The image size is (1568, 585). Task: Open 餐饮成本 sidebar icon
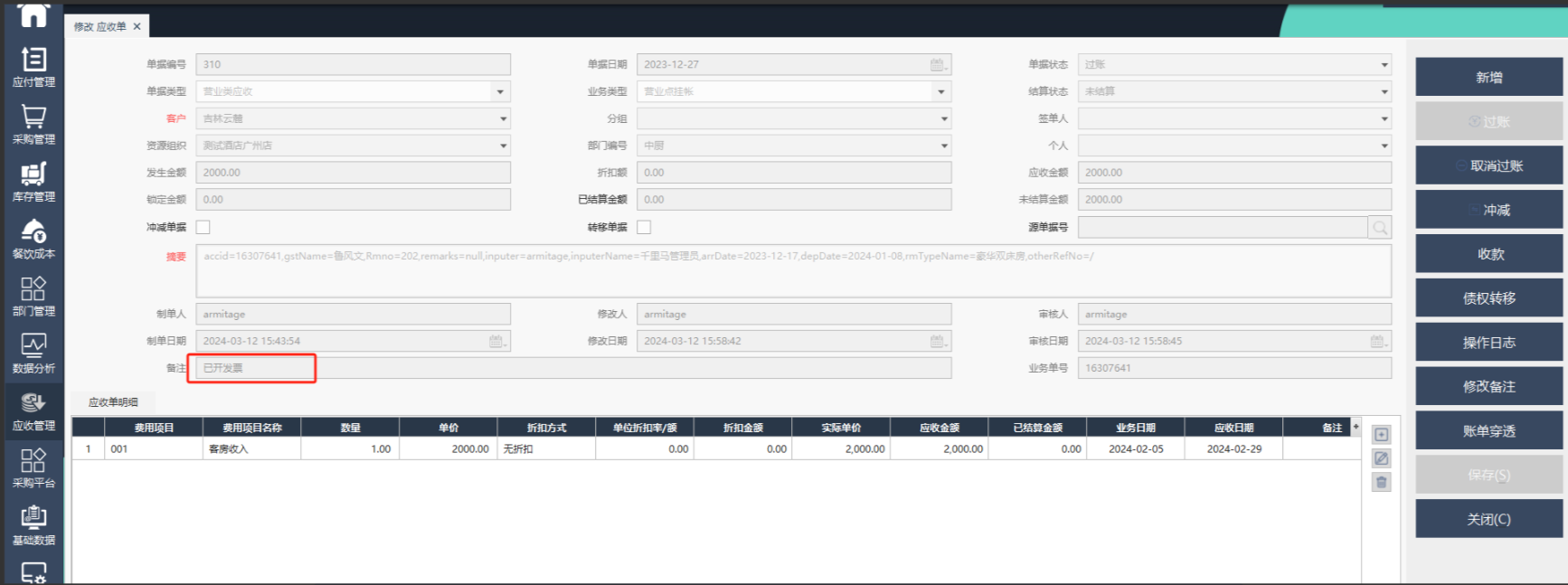[x=33, y=239]
